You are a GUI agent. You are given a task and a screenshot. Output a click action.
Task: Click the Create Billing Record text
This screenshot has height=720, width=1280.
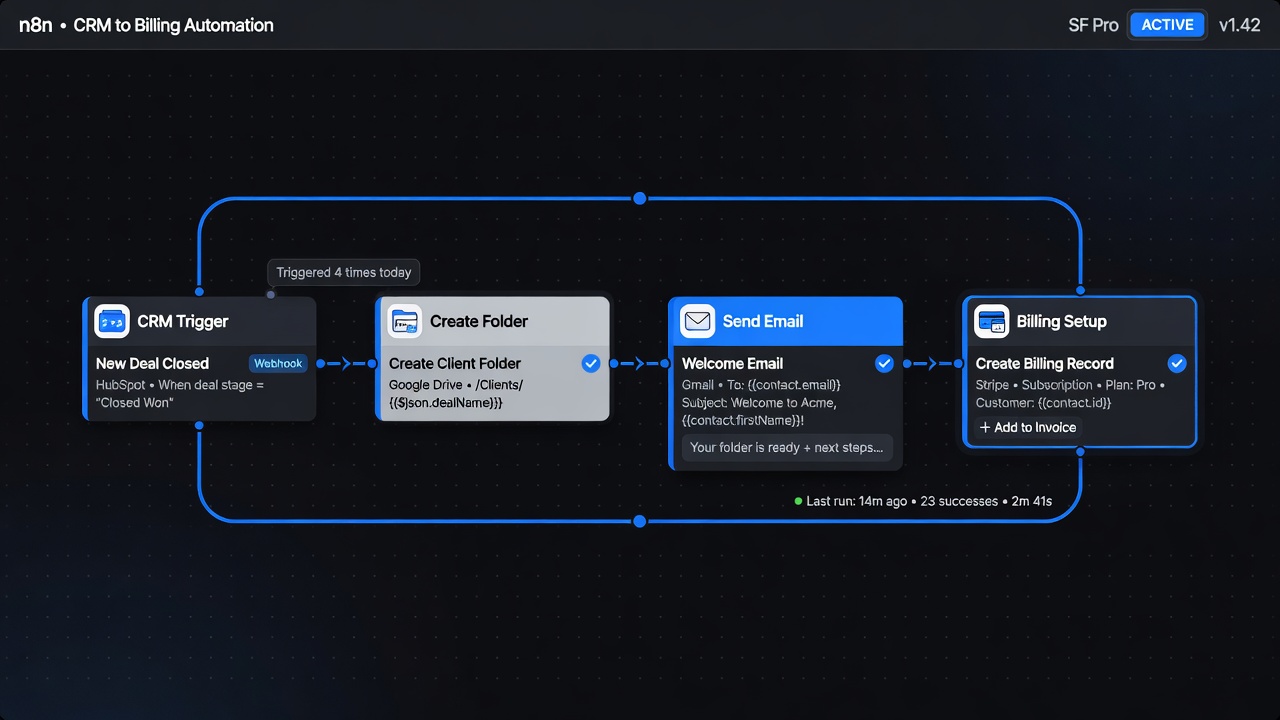[x=1045, y=363]
